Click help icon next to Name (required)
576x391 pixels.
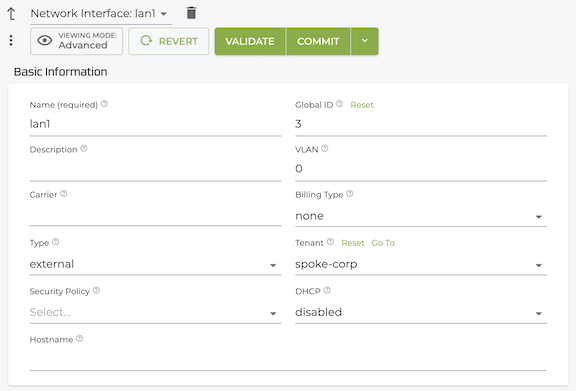pos(104,104)
